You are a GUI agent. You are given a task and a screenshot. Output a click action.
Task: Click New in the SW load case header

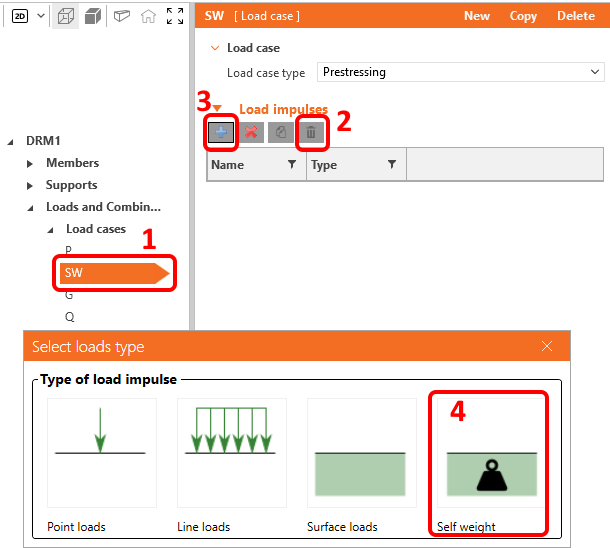[477, 16]
